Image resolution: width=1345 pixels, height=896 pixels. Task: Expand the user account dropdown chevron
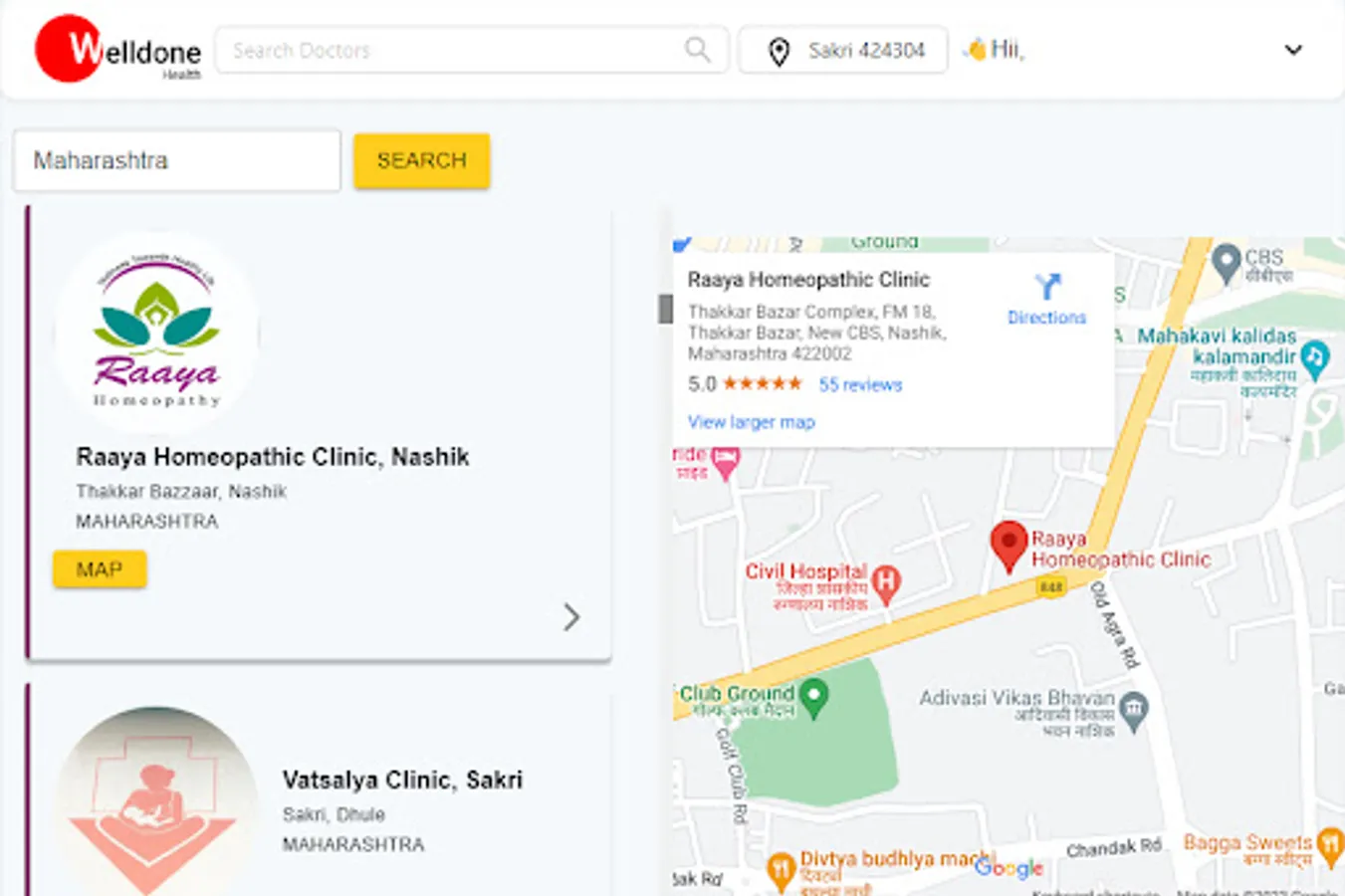tap(1293, 50)
